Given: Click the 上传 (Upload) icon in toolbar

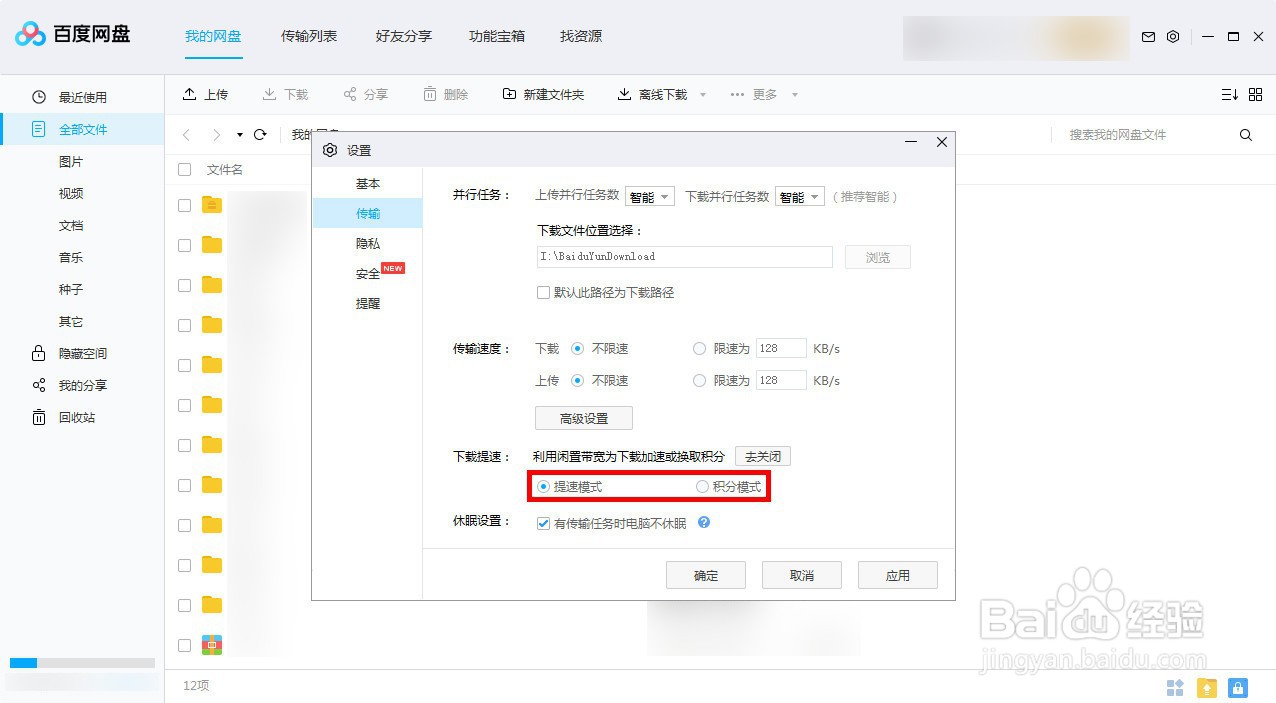Looking at the screenshot, I should (190, 94).
